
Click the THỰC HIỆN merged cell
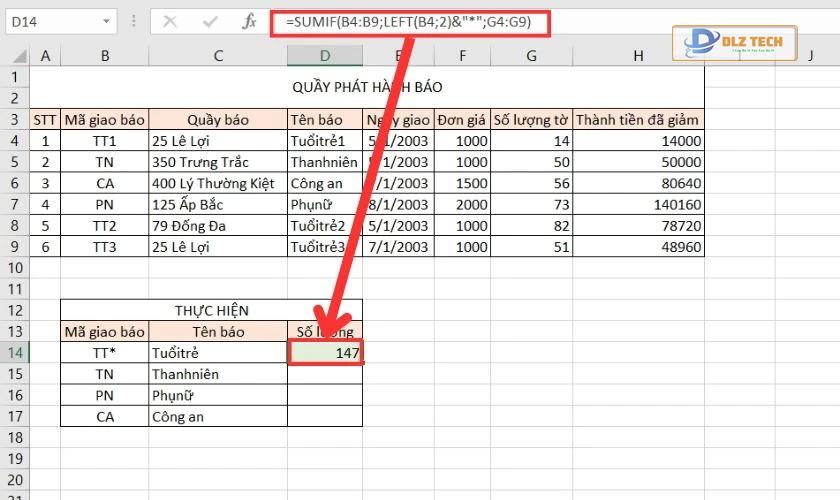[x=212, y=310]
